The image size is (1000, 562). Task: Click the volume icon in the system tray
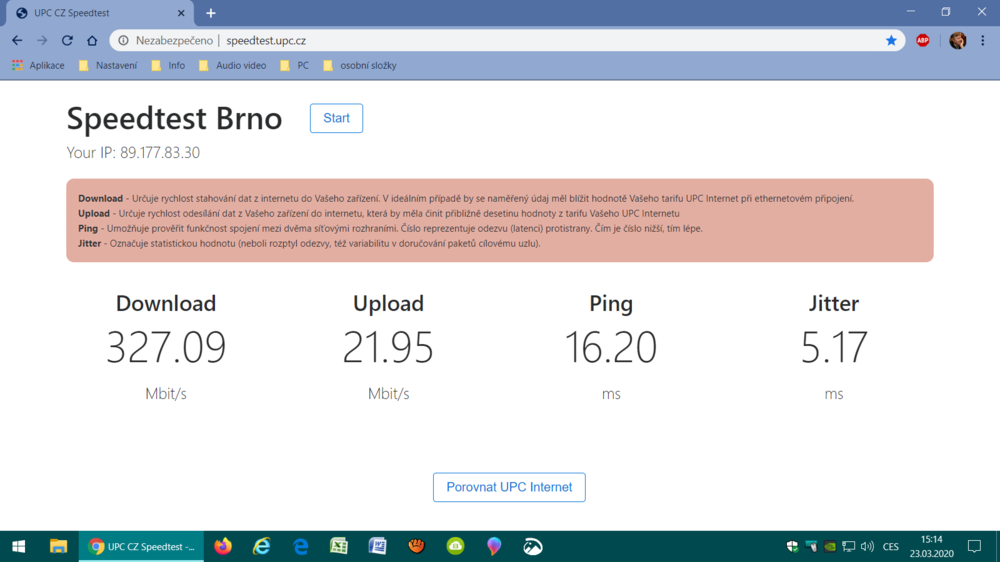point(866,547)
